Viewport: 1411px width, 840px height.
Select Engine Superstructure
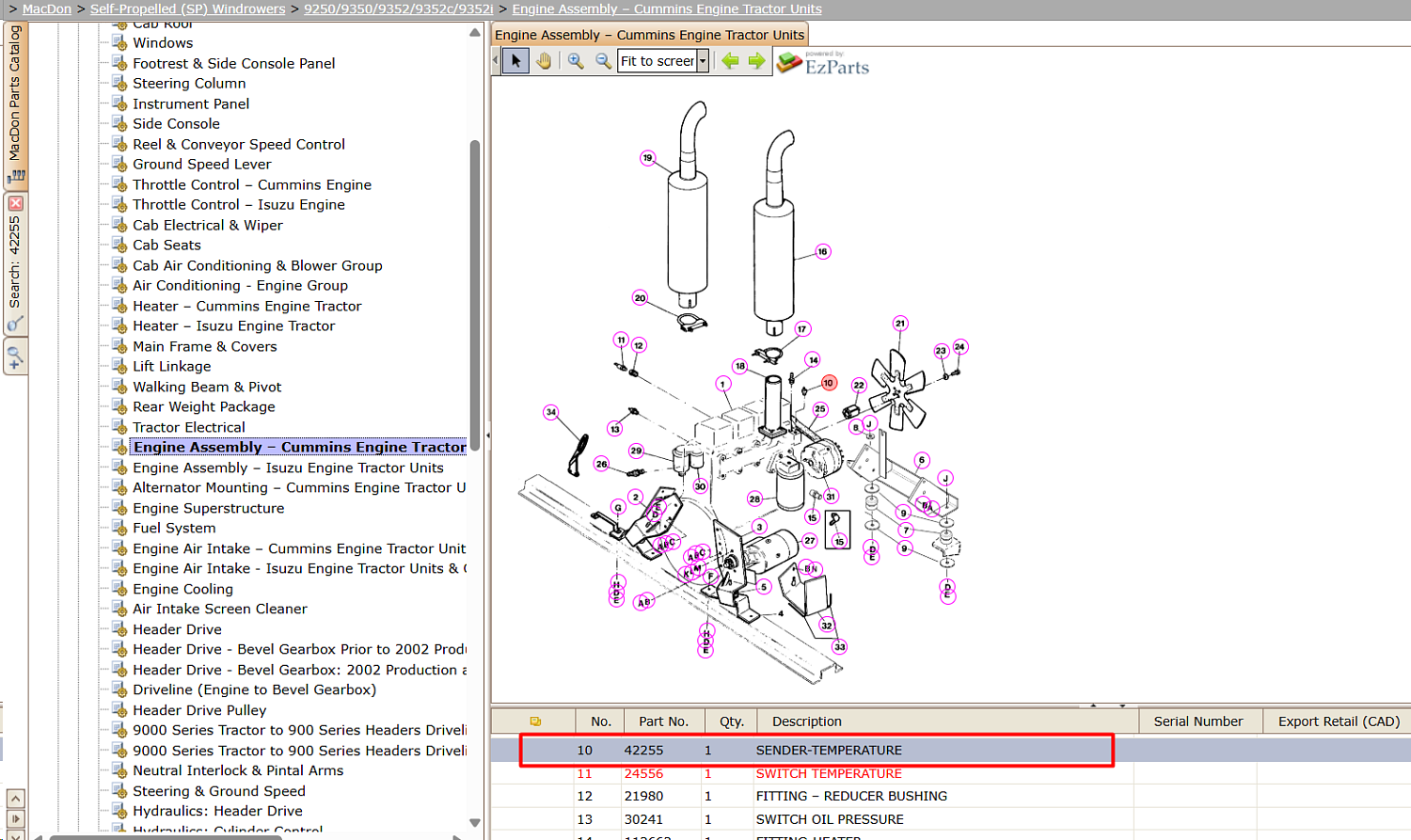pos(209,508)
